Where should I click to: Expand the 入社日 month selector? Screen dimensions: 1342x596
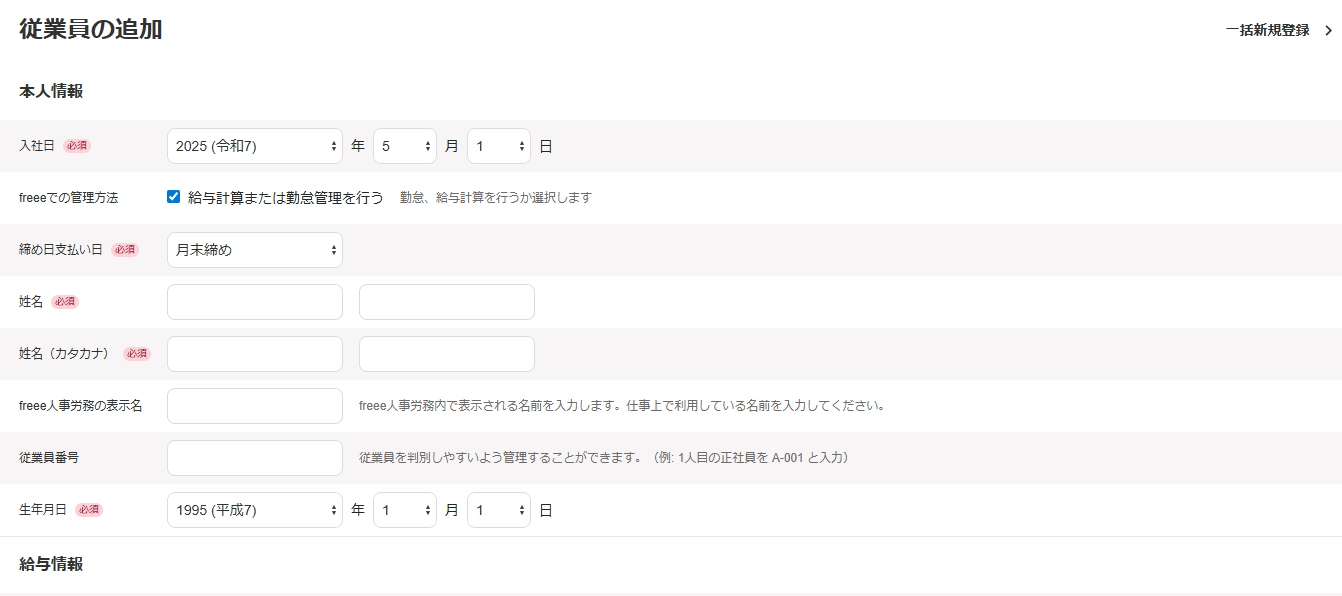pos(404,146)
